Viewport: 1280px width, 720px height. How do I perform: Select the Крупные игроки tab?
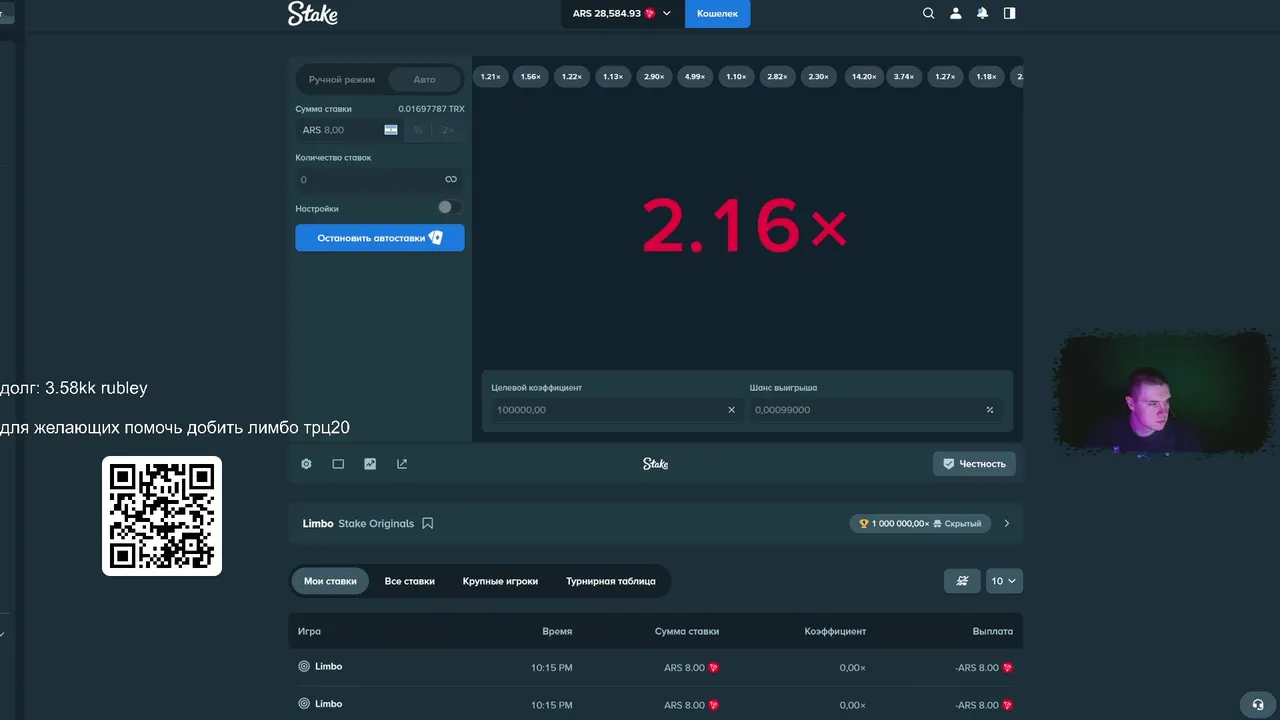click(500, 581)
